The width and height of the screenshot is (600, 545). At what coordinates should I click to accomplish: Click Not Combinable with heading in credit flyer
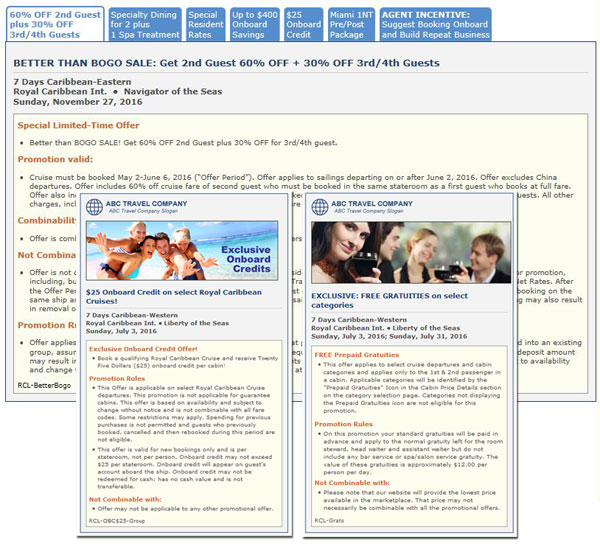pyautogui.click(x=125, y=499)
